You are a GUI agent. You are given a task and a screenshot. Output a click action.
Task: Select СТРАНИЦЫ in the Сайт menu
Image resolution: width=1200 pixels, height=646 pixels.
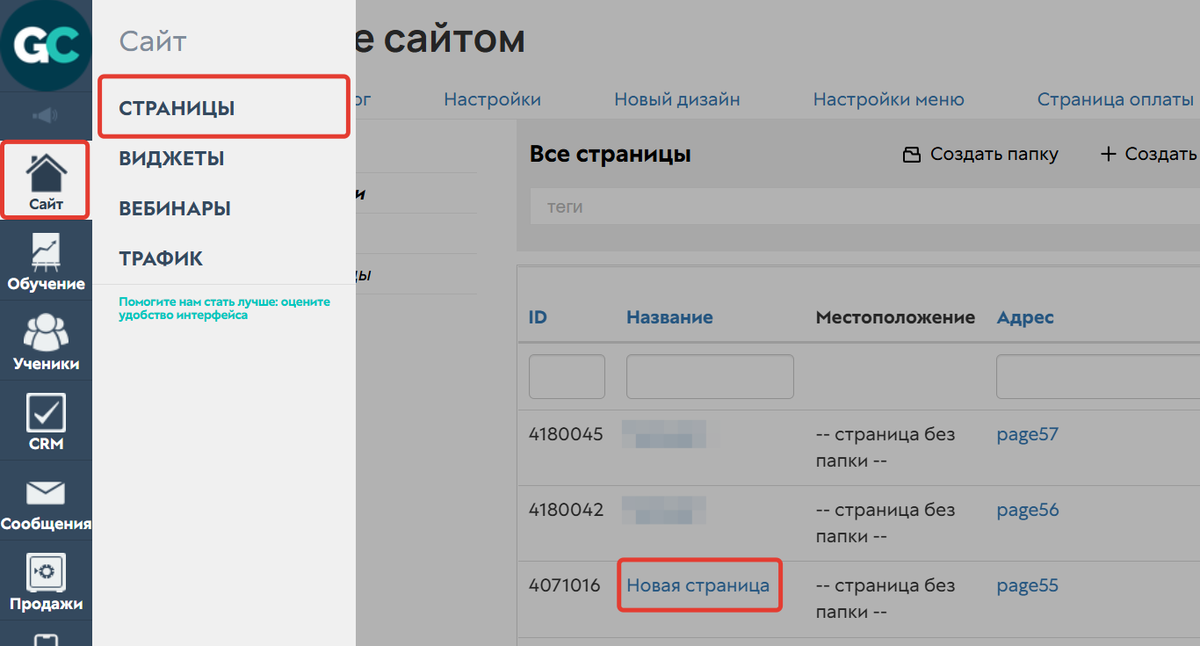177,109
